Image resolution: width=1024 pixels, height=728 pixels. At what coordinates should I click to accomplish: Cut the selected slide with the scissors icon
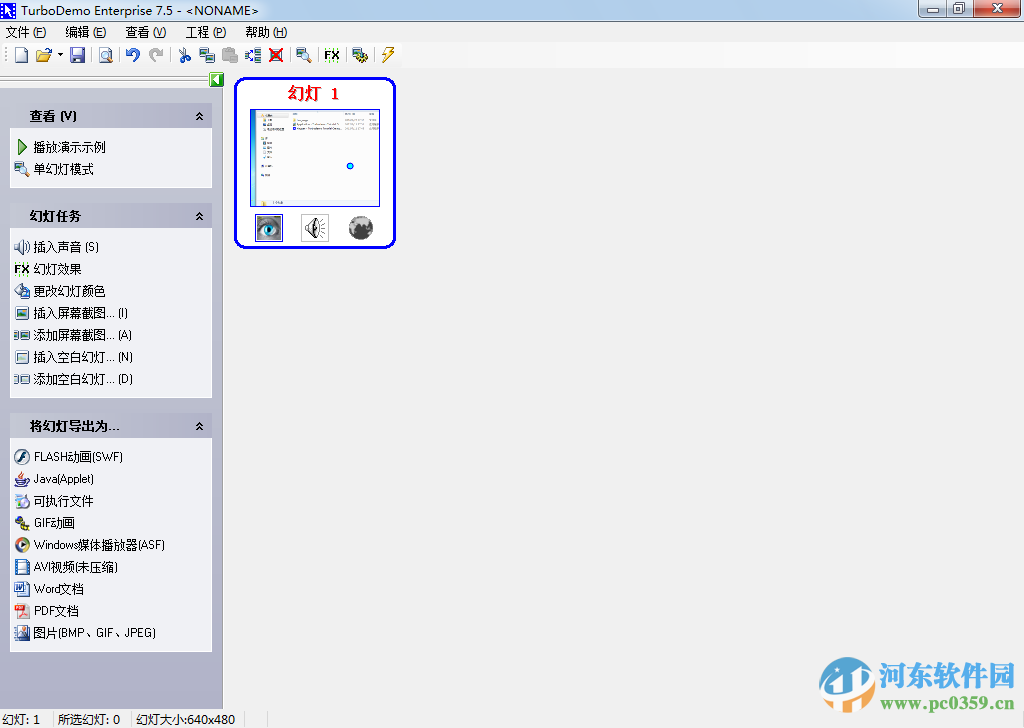(185, 55)
